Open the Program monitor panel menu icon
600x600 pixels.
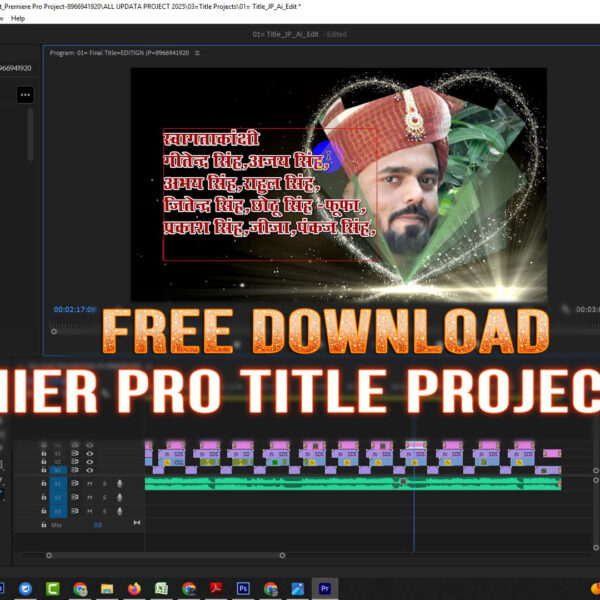click(x=197, y=53)
